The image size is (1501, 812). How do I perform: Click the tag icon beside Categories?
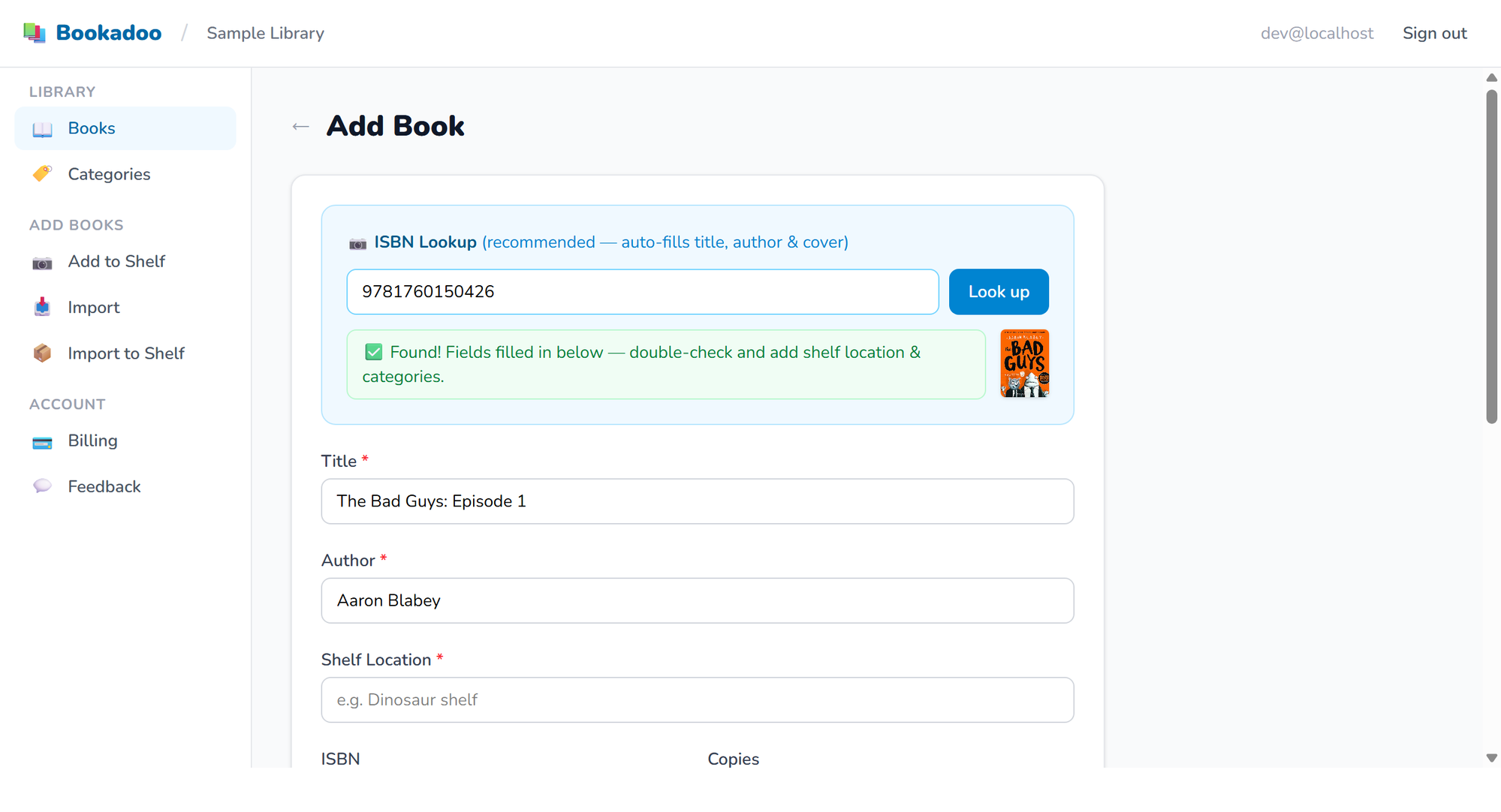[x=42, y=174]
